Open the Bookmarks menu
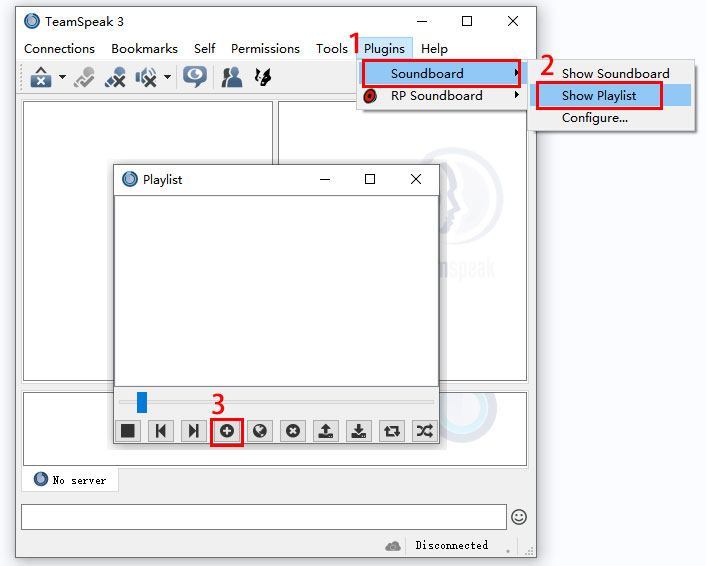 [x=145, y=49]
